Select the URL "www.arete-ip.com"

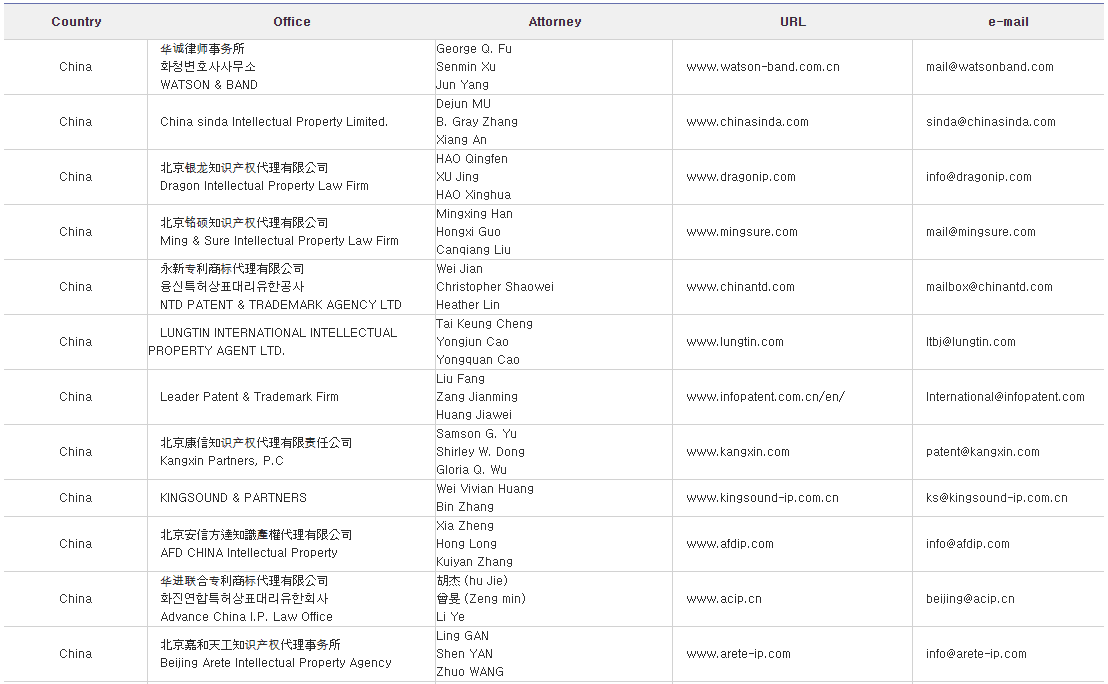[x=738, y=655]
